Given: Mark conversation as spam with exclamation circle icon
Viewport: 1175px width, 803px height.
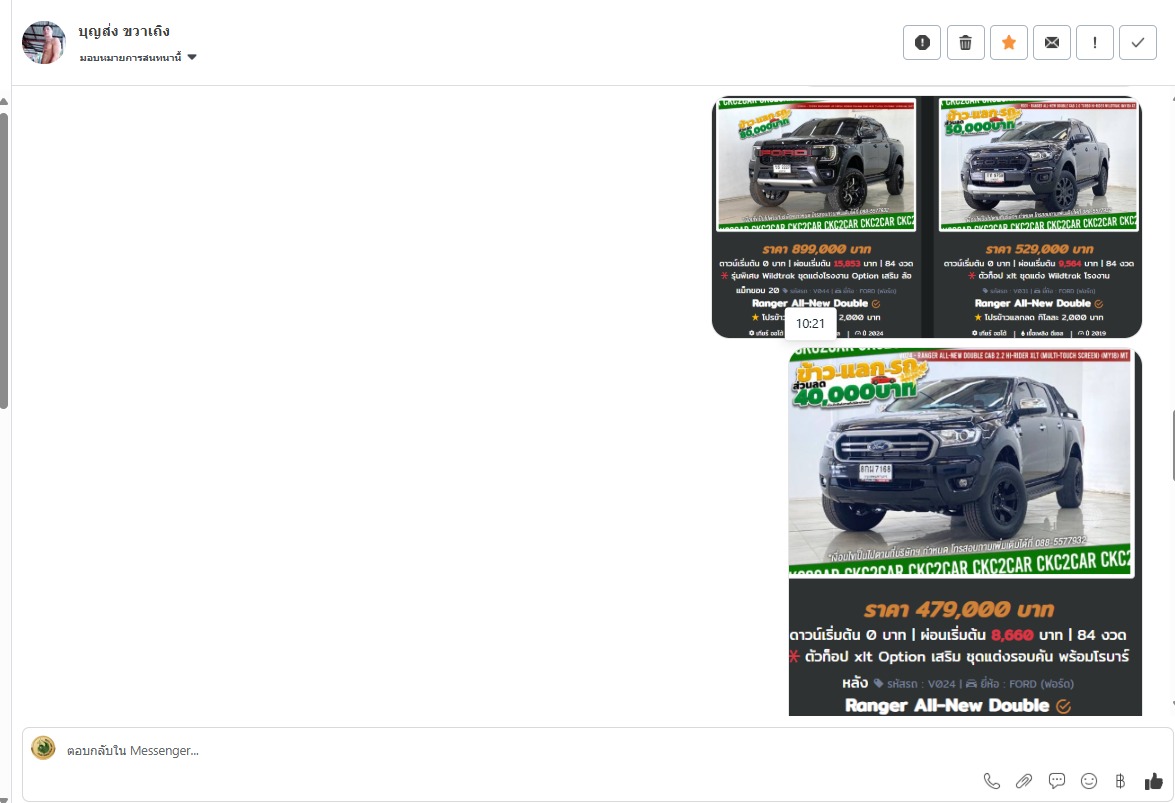Looking at the screenshot, I should (922, 43).
